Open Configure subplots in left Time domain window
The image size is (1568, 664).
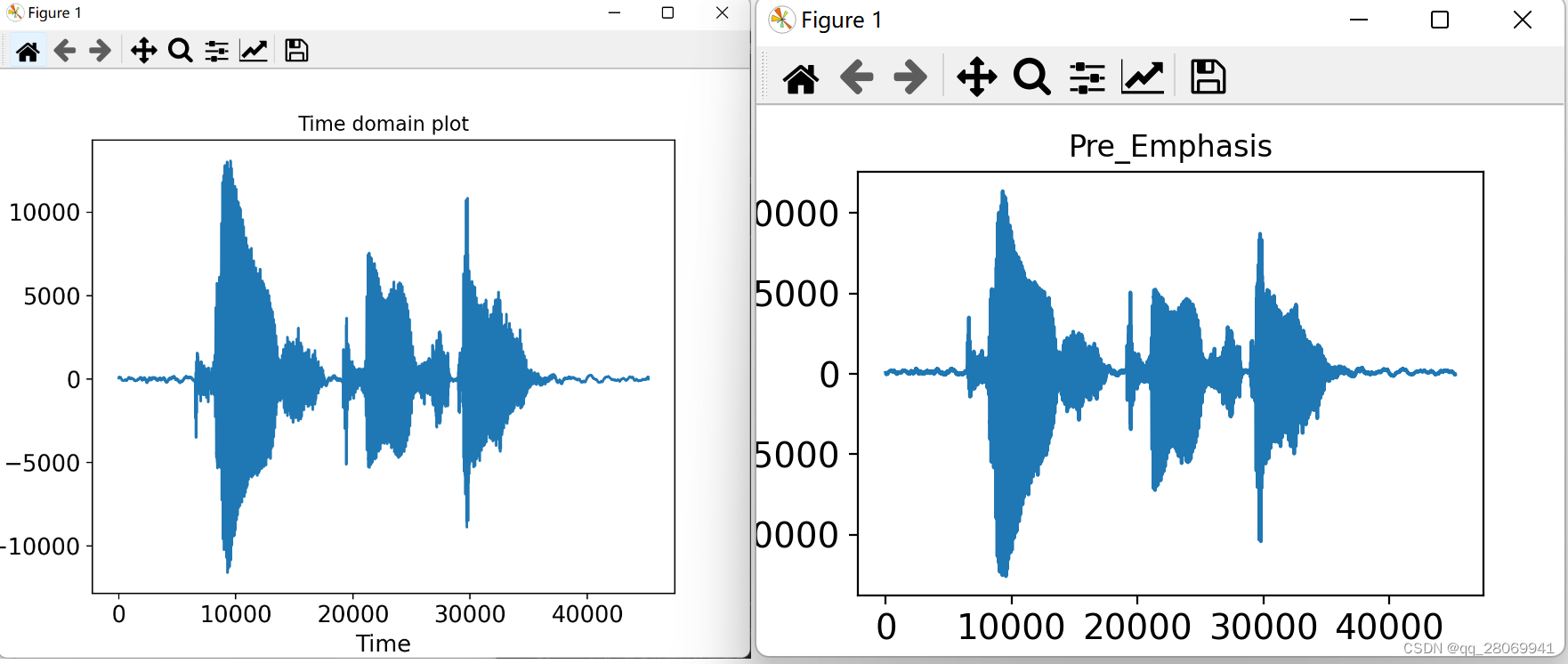pyautogui.click(x=216, y=51)
